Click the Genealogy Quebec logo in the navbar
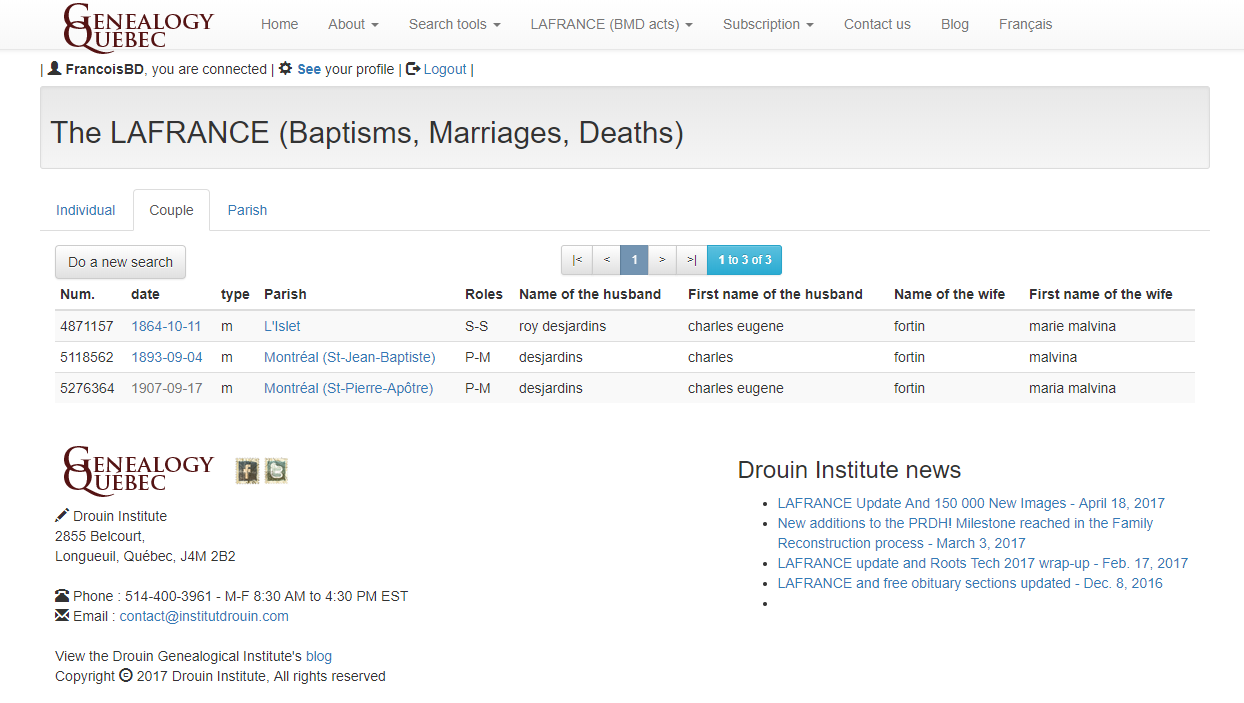 coord(138,26)
